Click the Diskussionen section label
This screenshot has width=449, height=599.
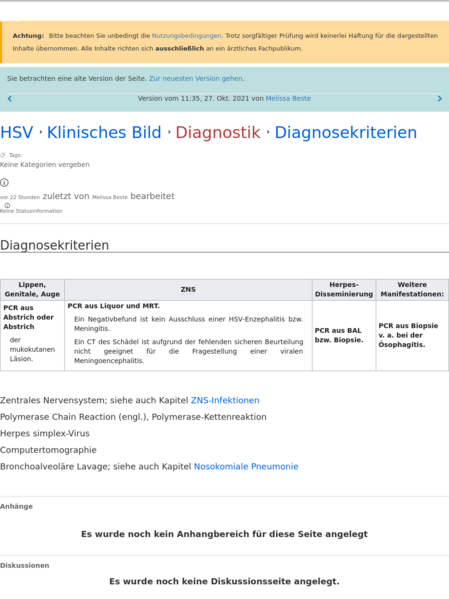[24, 565]
